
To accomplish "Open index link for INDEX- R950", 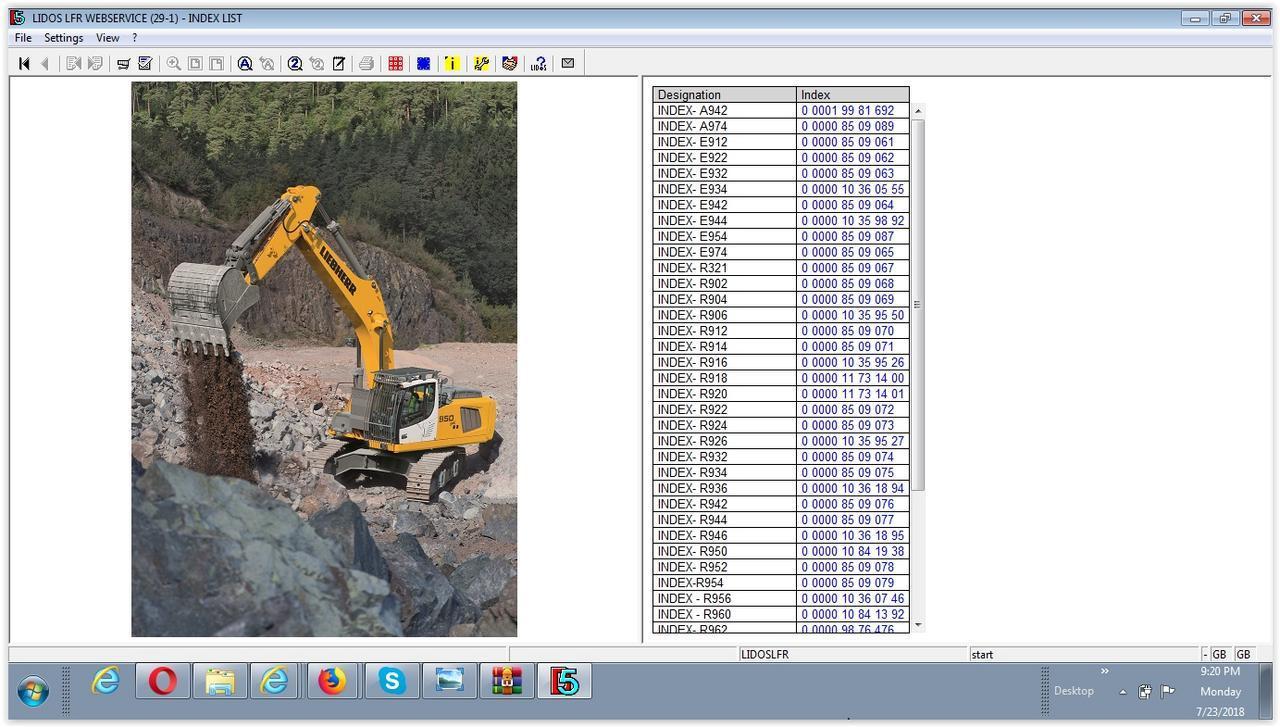I will [852, 552].
